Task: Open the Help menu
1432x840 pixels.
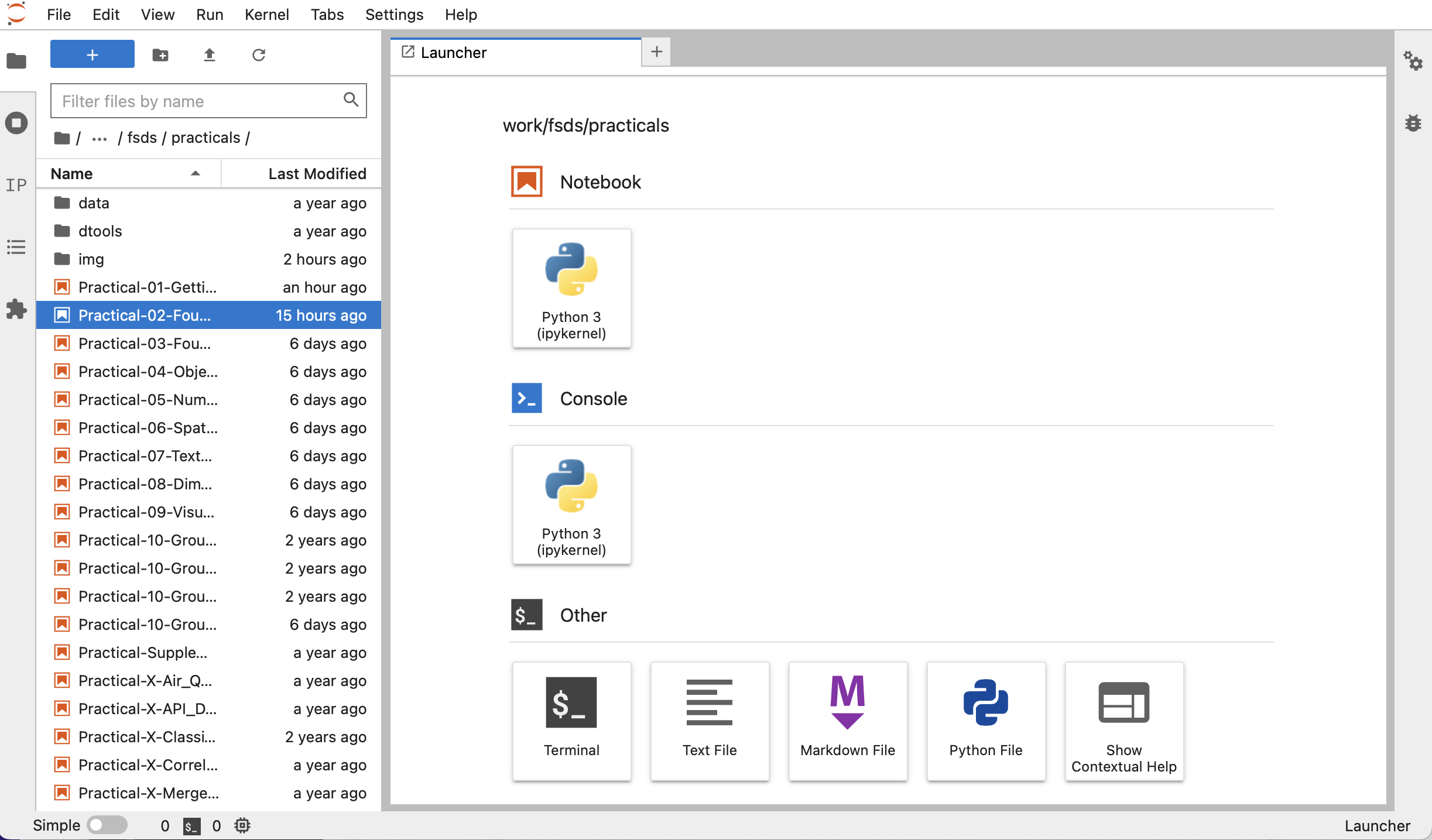Action: (461, 15)
